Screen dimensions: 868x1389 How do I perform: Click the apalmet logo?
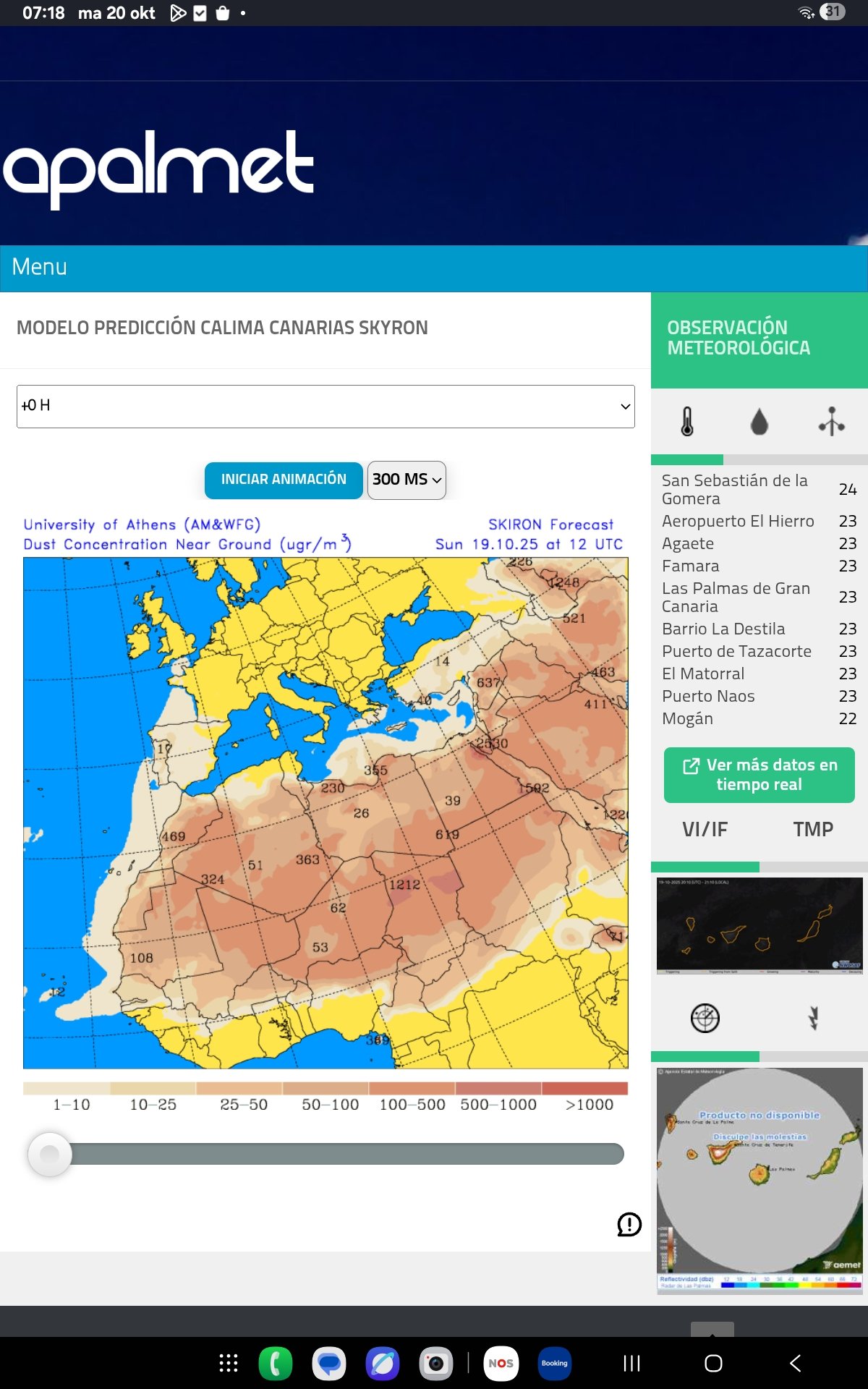pos(159,168)
